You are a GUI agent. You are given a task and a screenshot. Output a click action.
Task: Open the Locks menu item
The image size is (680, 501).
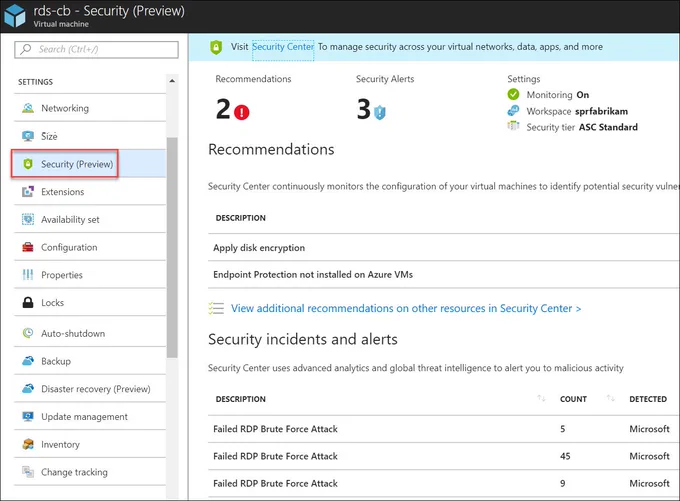tap(90, 302)
